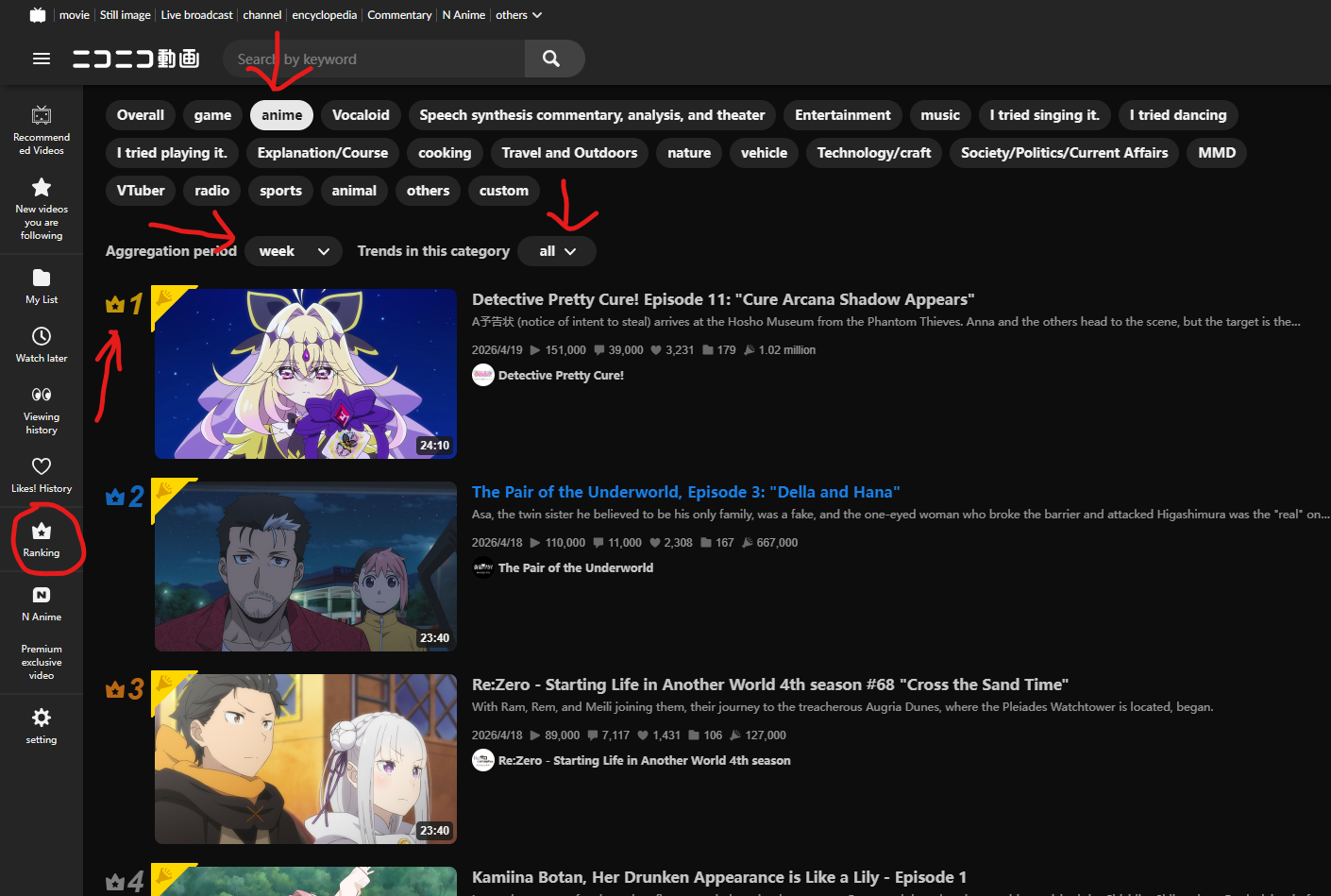Click Re:Zero channel avatar icon
This screenshot has width=1331, height=896.
point(483,760)
